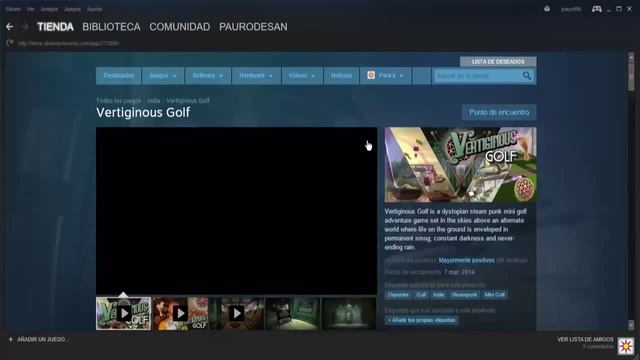Viewport: 640px width, 360px height.
Task: Go forward with the right arrow icon
Action: pyautogui.click(x=25, y=27)
